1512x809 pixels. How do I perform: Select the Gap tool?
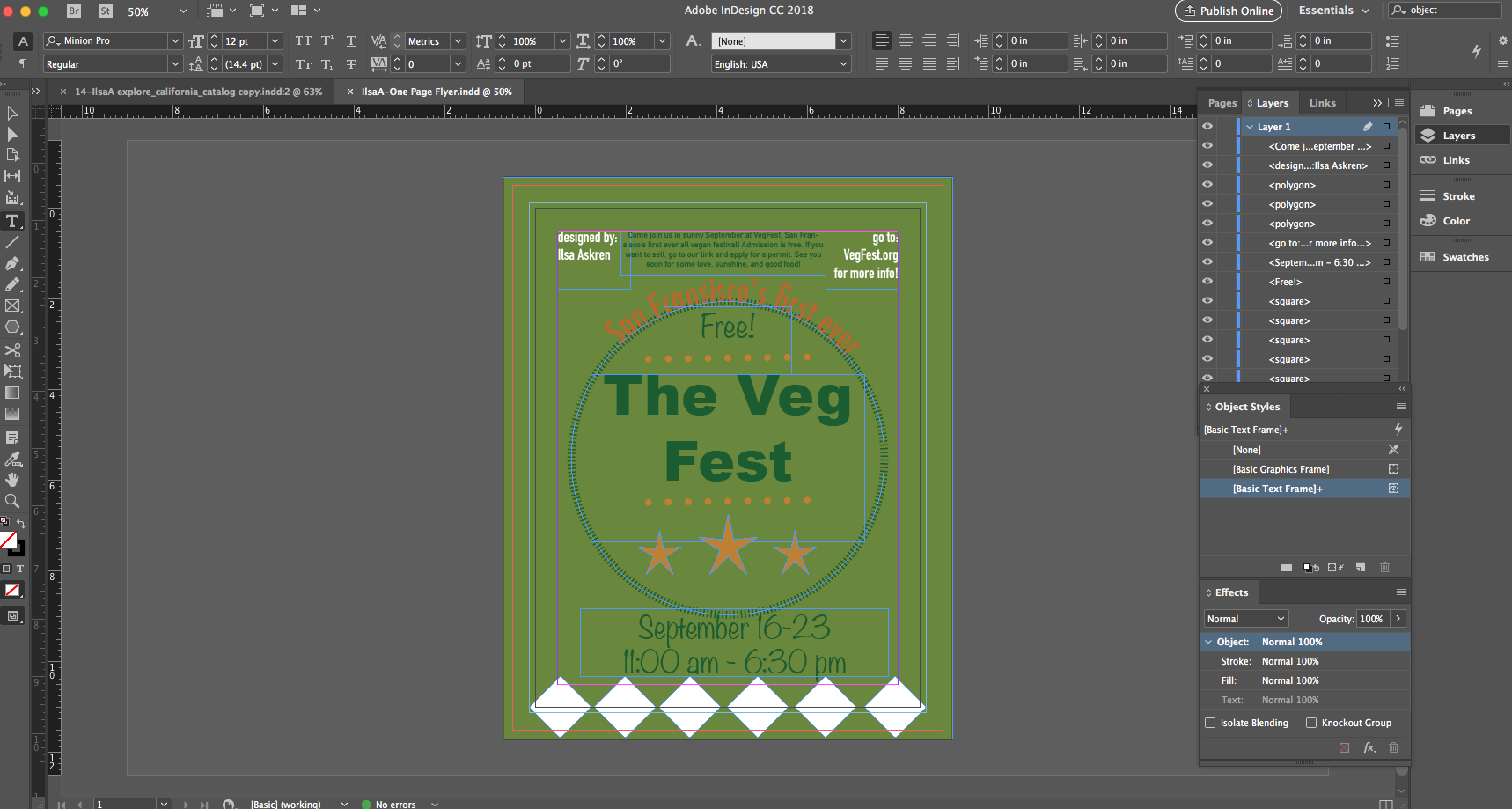[12, 176]
